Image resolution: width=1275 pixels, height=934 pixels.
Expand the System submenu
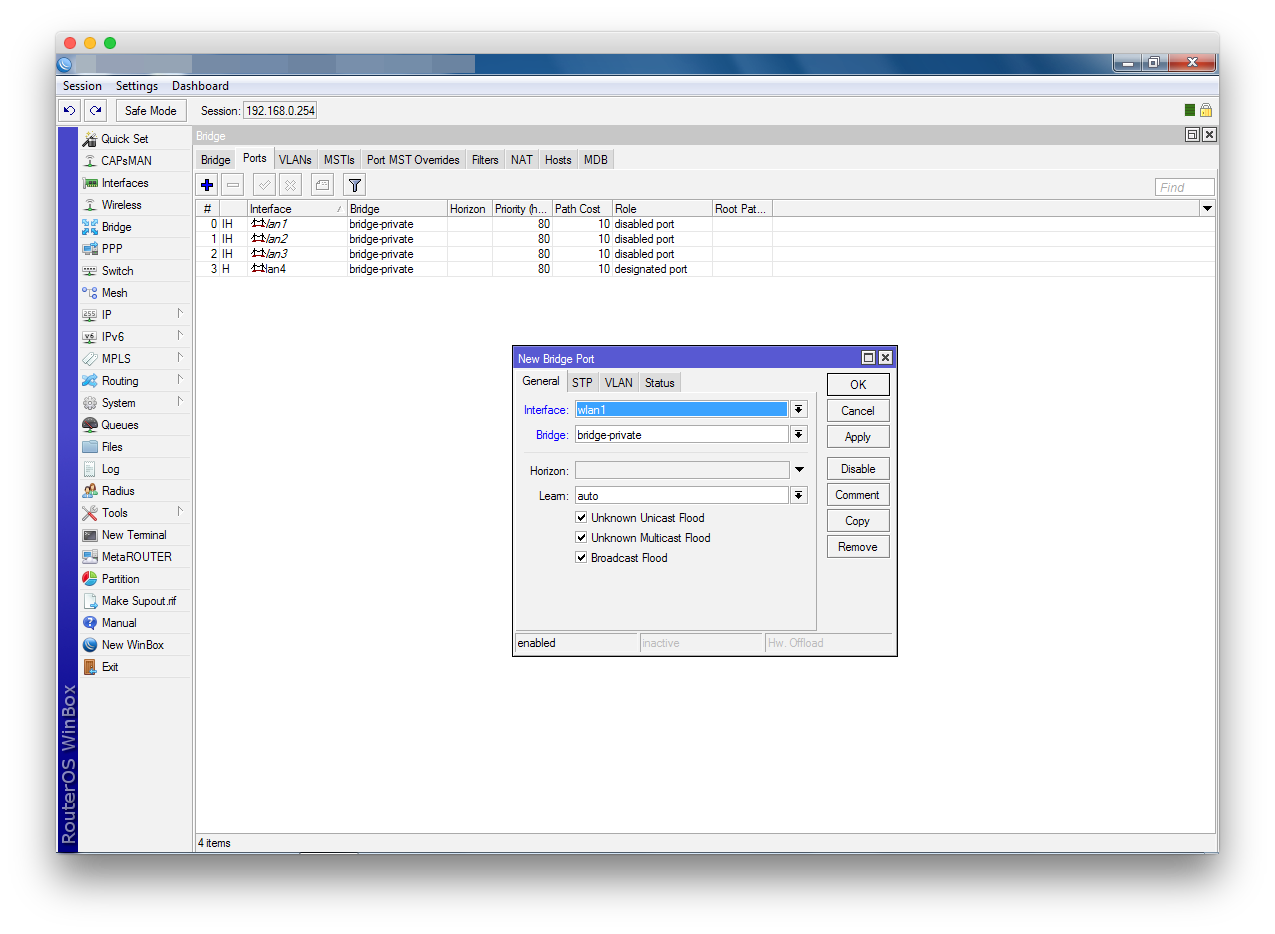click(180, 403)
